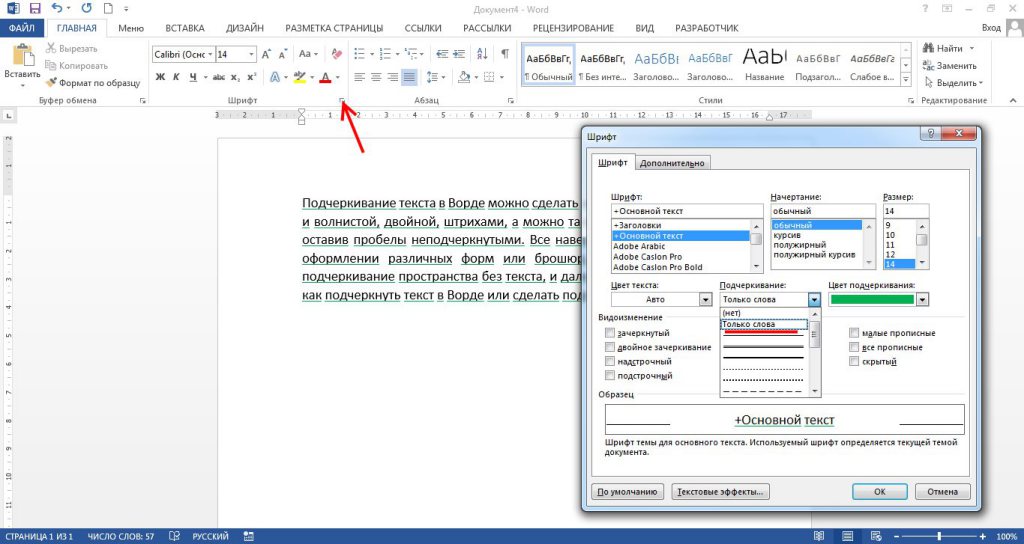Open Текстовые эффекты settings
This screenshot has height=544, width=1024.
(x=720, y=492)
